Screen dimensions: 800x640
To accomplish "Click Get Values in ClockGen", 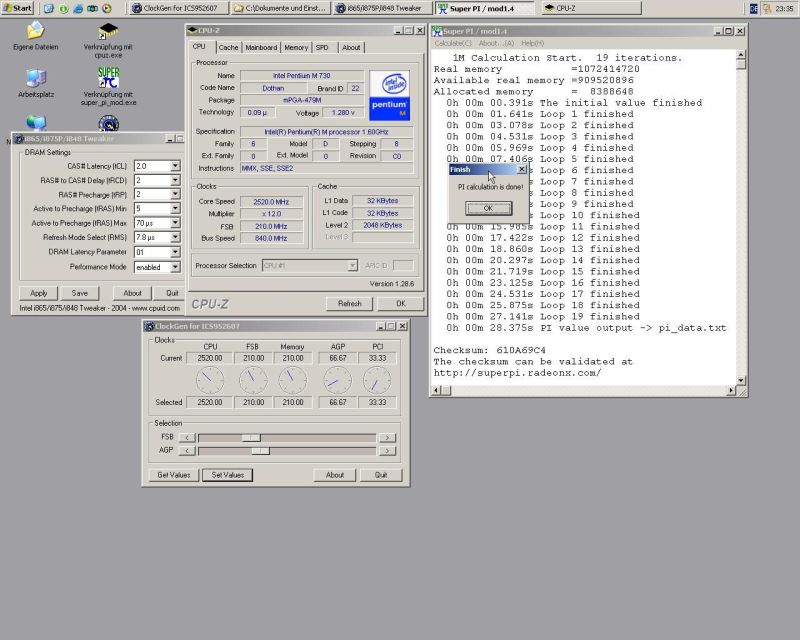I will point(173,475).
